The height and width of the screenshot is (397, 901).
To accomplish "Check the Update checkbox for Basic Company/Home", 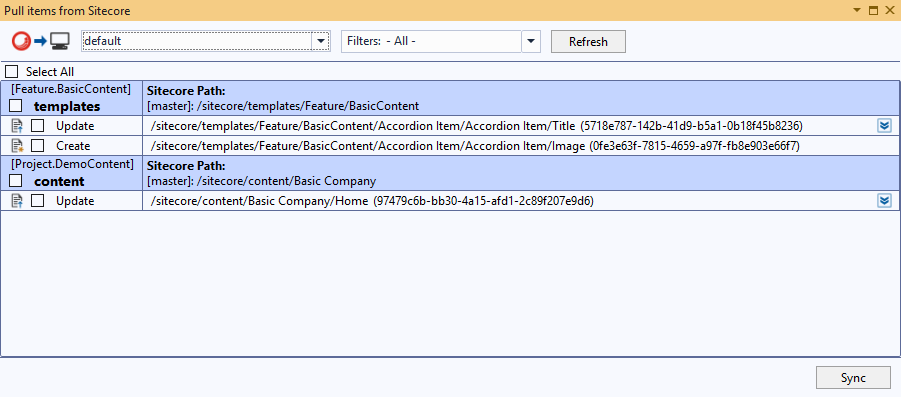I will (37, 201).
